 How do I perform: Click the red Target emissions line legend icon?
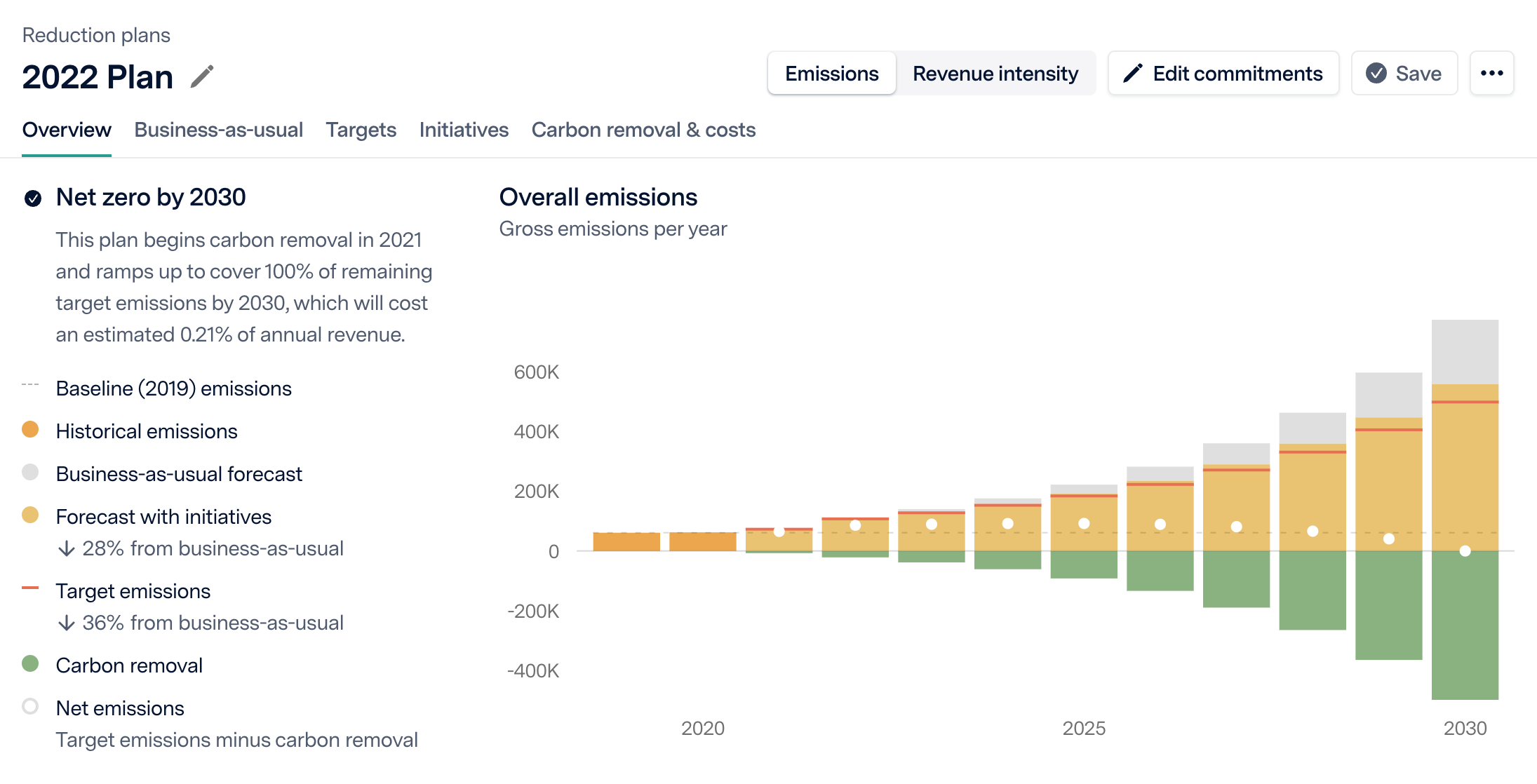[30, 588]
